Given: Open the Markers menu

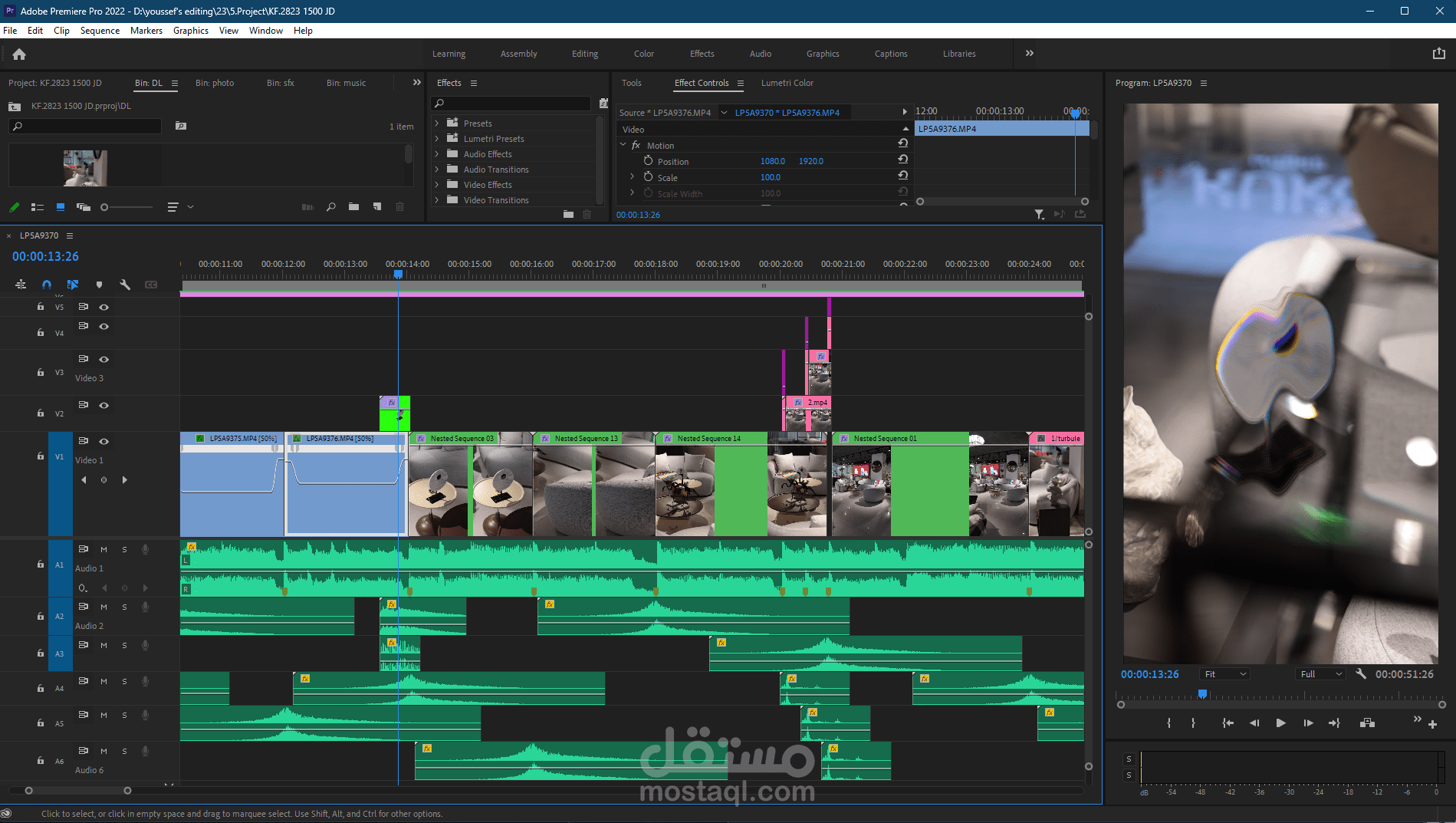Looking at the screenshot, I should (146, 31).
